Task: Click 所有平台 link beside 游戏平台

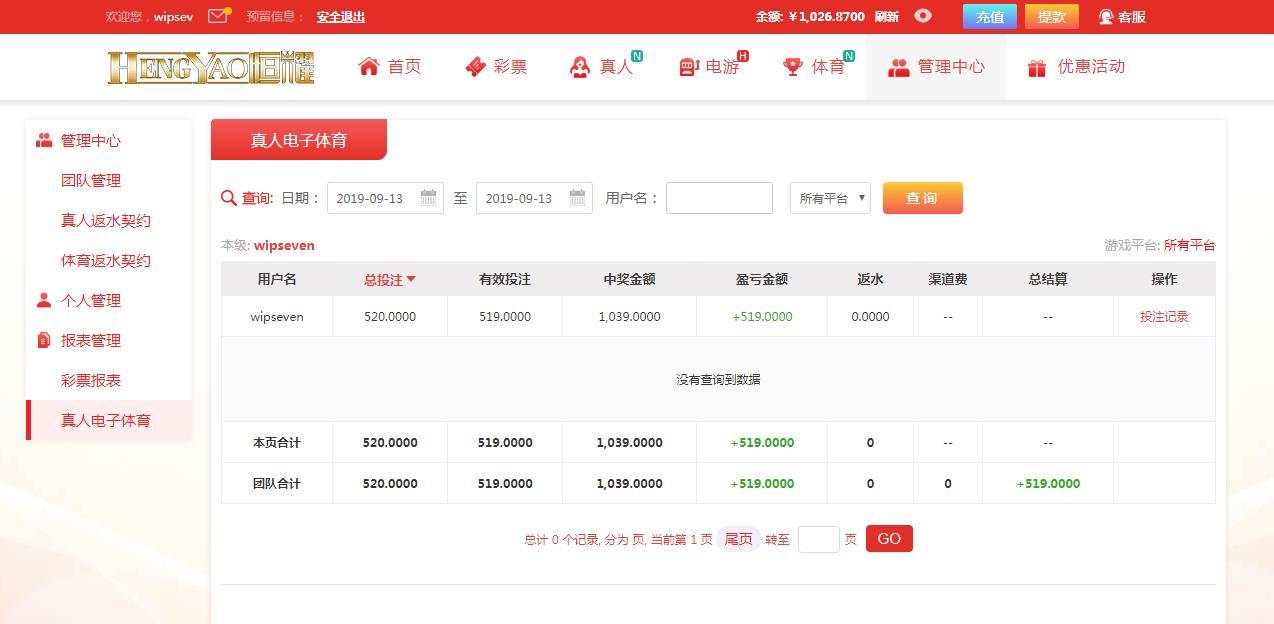Action: click(x=1189, y=245)
